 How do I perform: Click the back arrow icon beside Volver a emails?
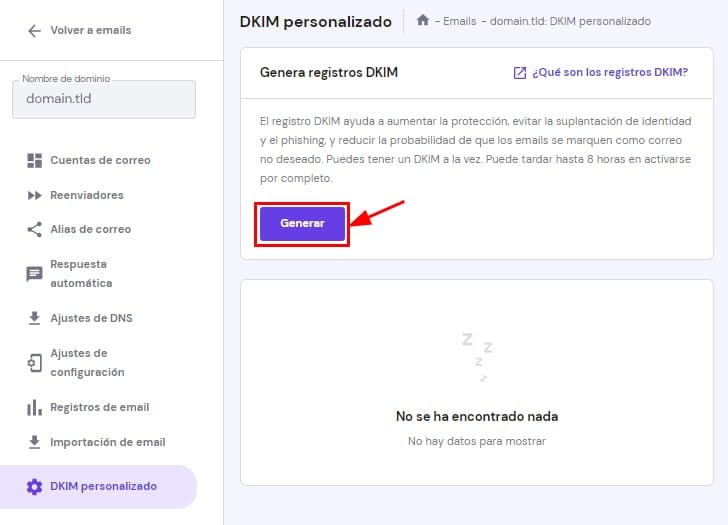[x=34, y=31]
